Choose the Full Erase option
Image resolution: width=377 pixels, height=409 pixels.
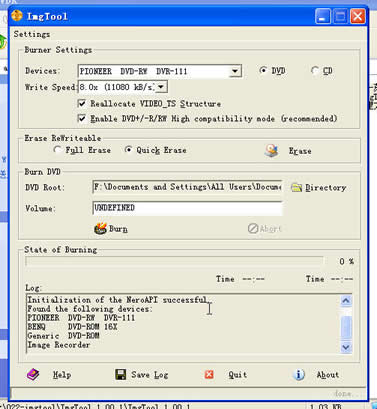coord(57,150)
